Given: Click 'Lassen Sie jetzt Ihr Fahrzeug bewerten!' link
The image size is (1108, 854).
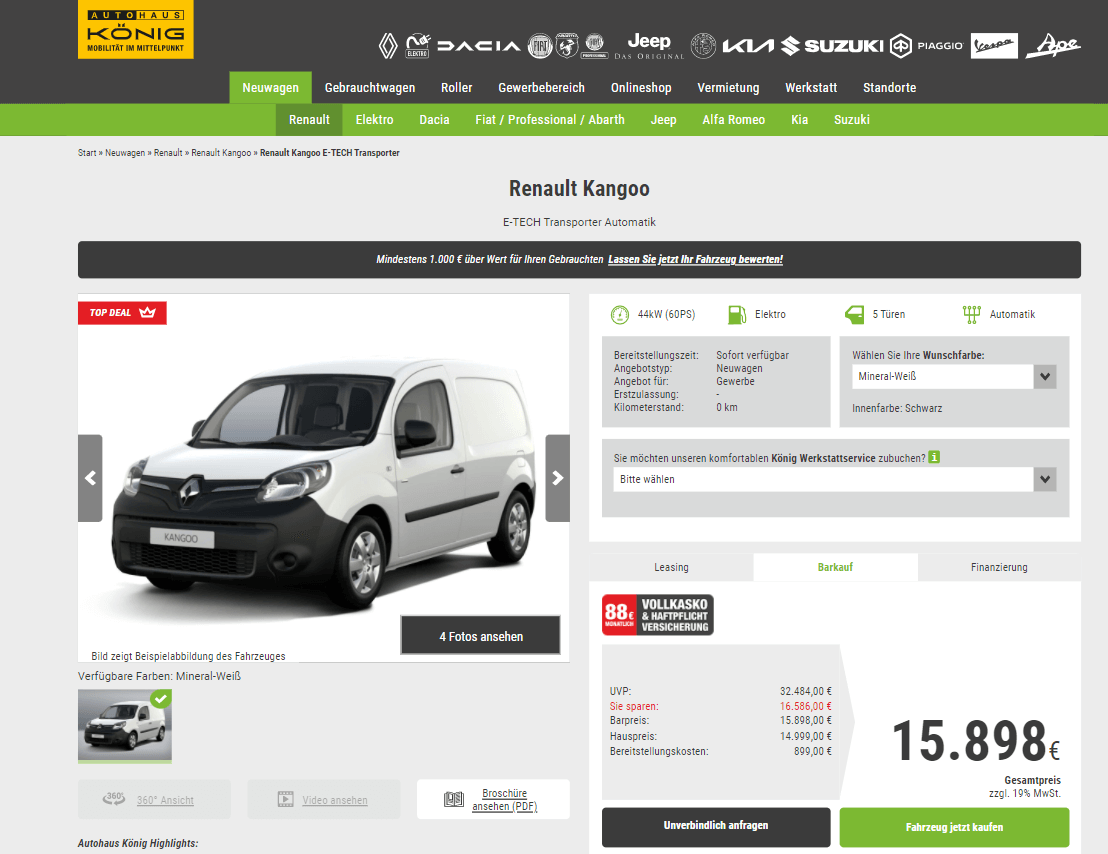Looking at the screenshot, I should 695,259.
